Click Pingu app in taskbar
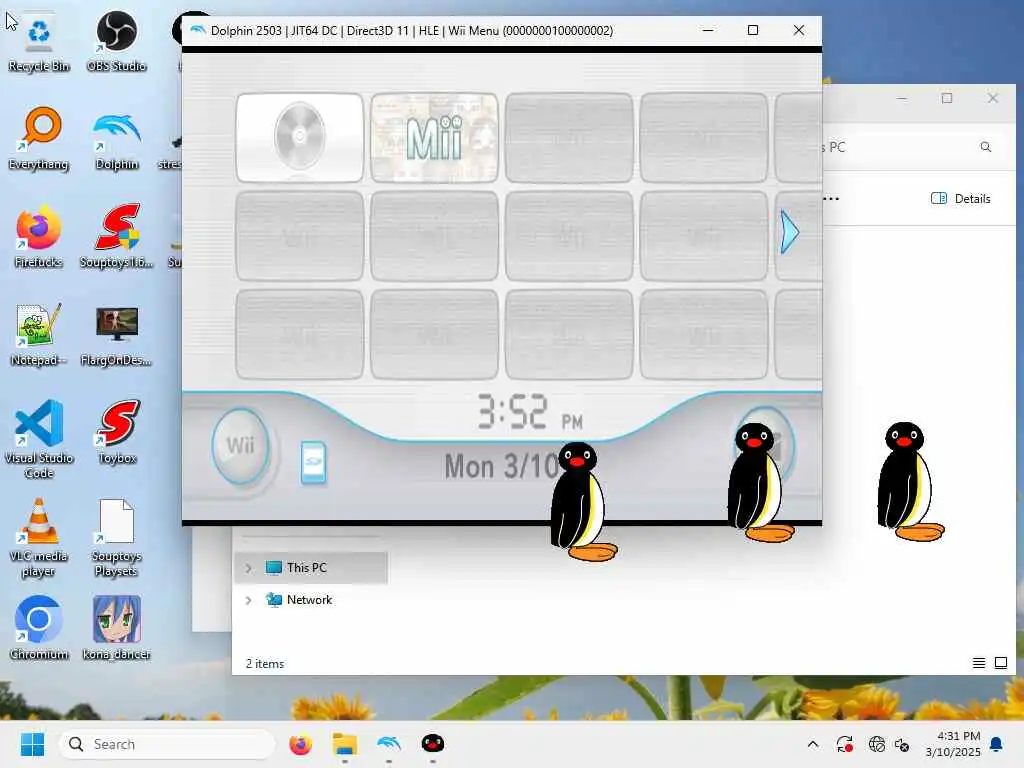1024x768 pixels. 432,744
